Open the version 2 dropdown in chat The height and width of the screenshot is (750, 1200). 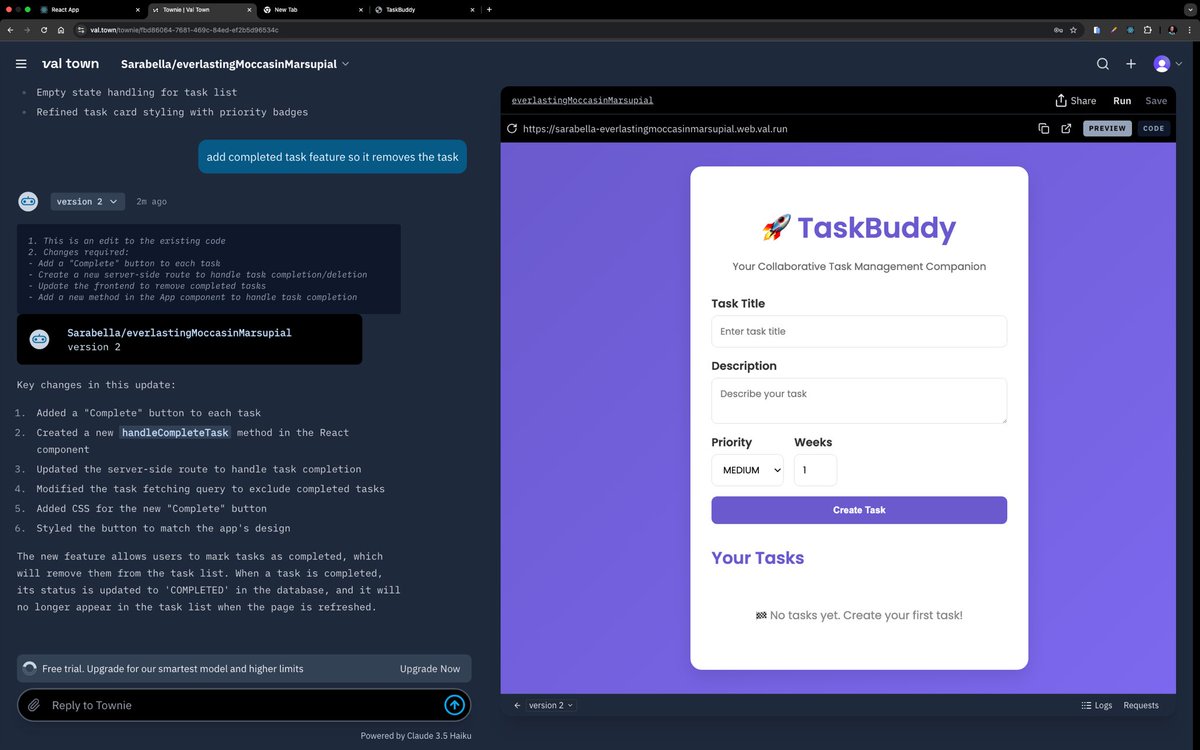87,202
